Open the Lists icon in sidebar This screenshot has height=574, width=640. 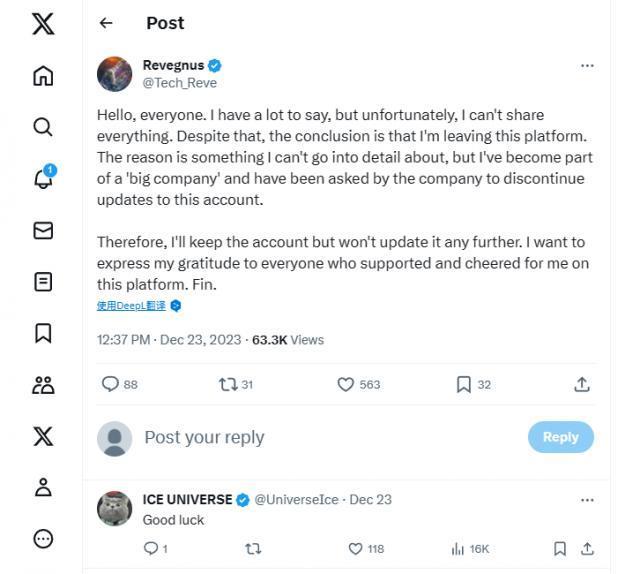point(43,282)
